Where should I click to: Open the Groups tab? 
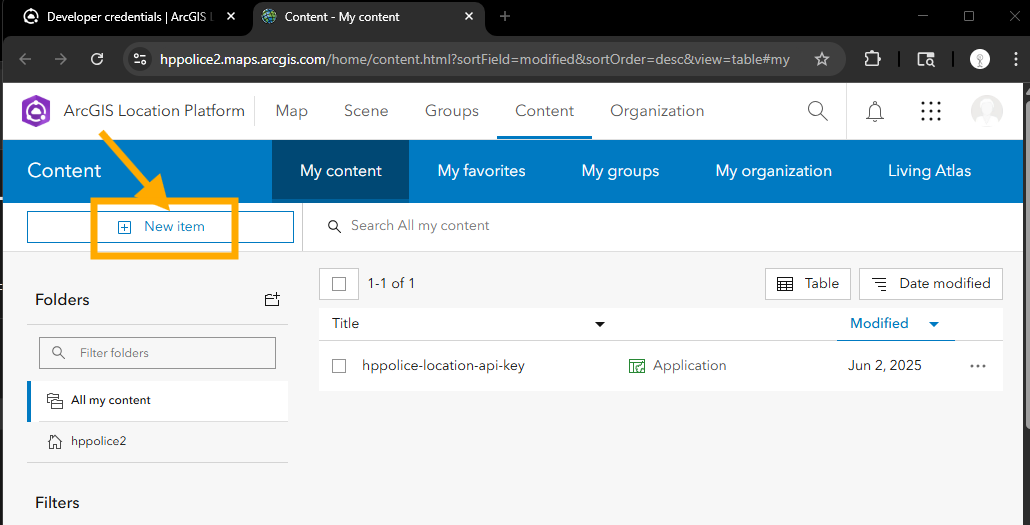click(x=452, y=111)
